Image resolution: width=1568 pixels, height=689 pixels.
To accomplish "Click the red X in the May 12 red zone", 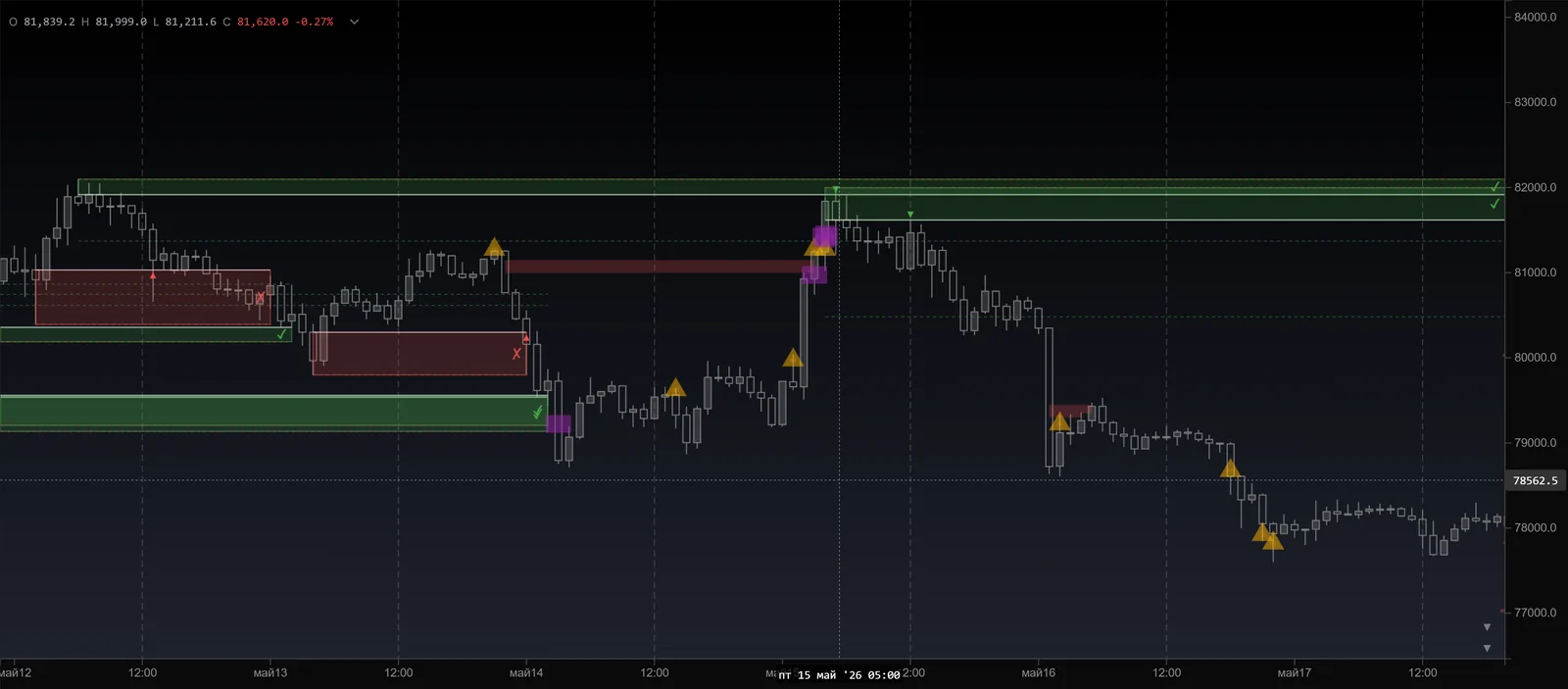I will 260,298.
